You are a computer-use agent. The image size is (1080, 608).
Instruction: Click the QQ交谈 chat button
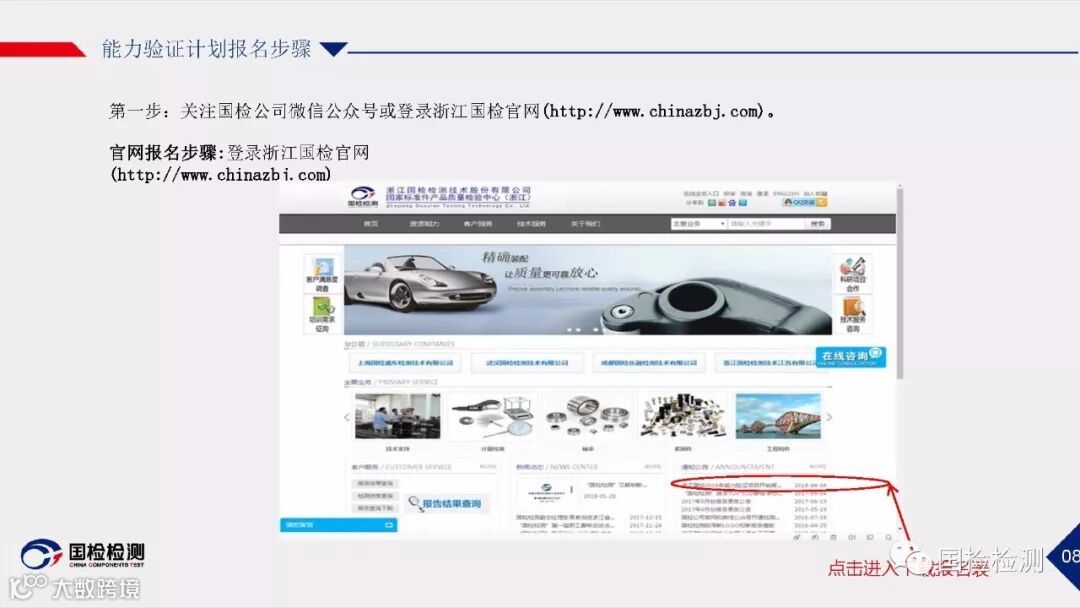click(804, 202)
